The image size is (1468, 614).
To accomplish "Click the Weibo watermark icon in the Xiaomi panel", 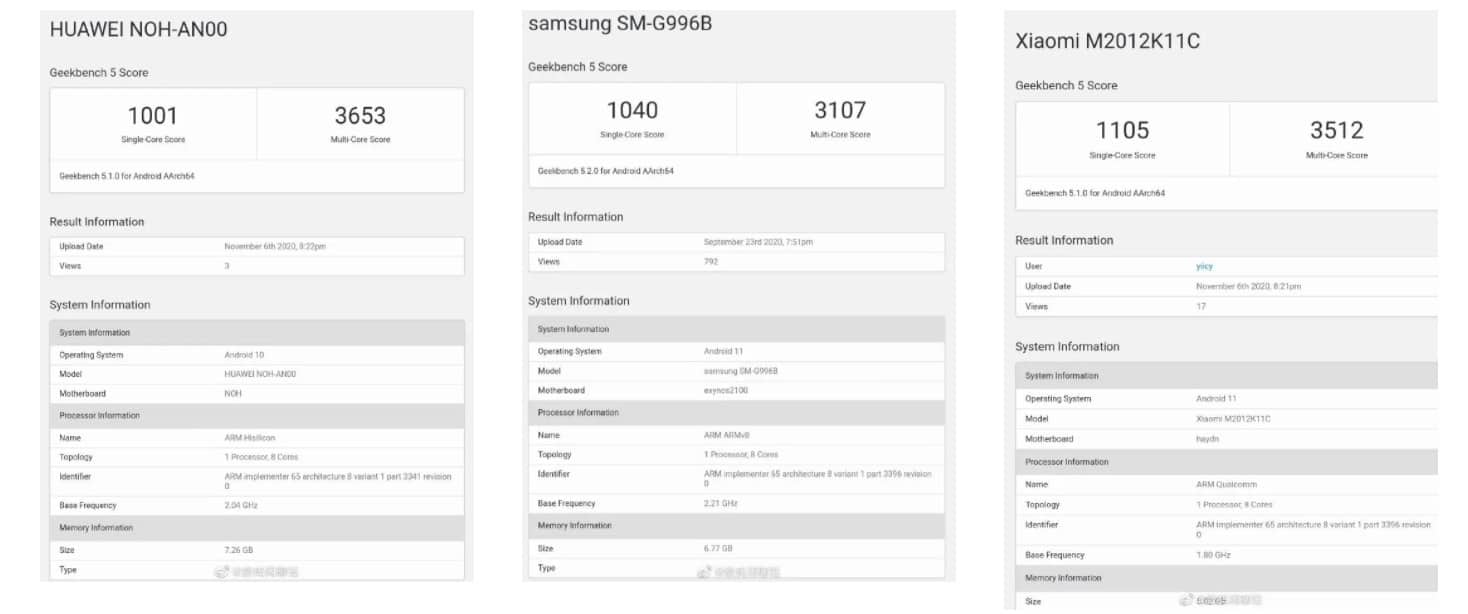I will pos(1185,600).
